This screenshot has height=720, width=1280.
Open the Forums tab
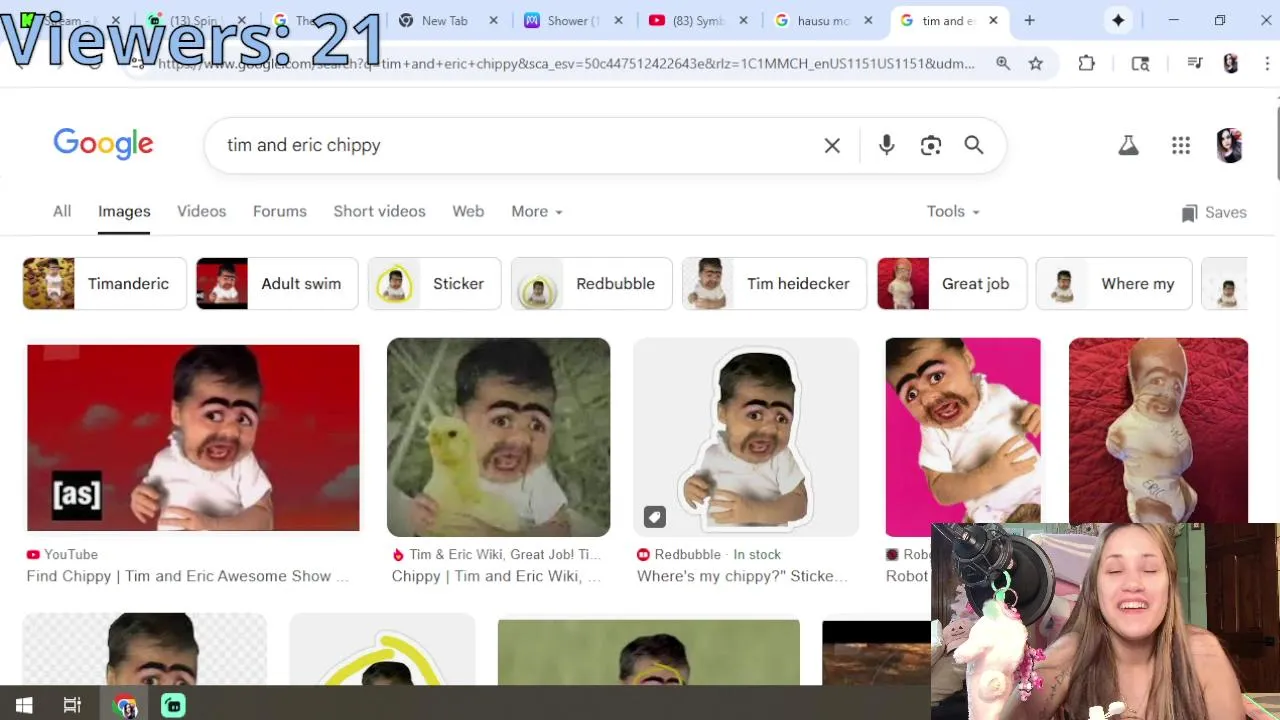click(x=279, y=211)
